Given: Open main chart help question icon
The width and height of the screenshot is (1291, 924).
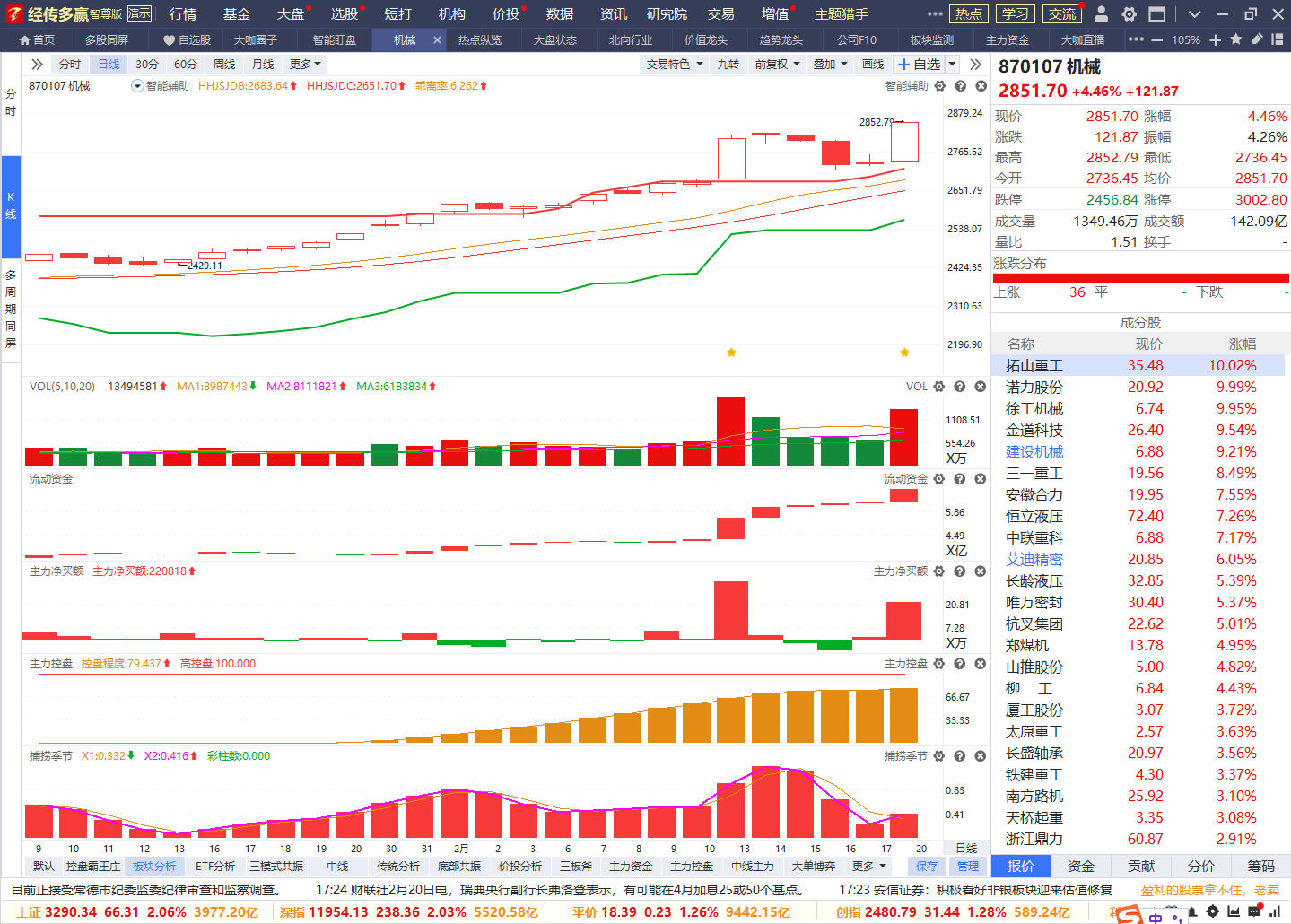Looking at the screenshot, I should [x=961, y=86].
